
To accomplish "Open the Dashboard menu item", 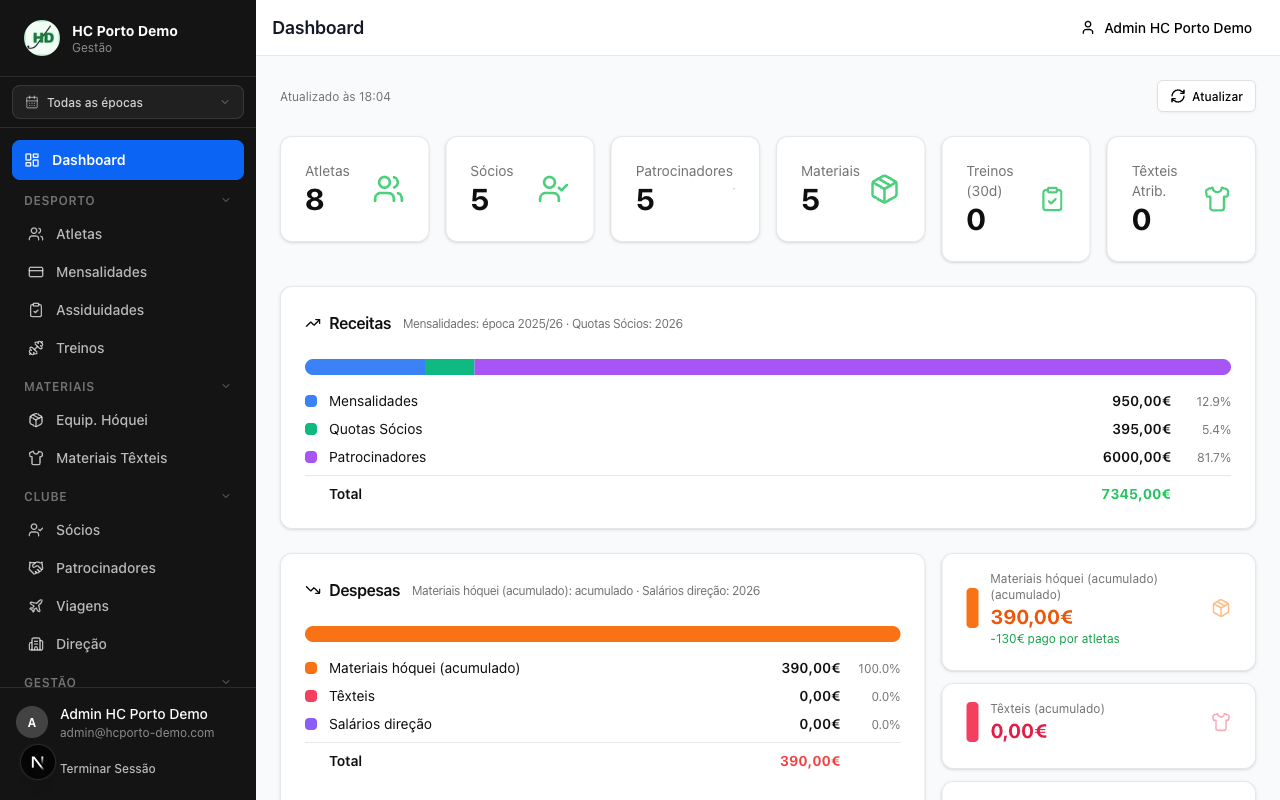I will click(128, 160).
